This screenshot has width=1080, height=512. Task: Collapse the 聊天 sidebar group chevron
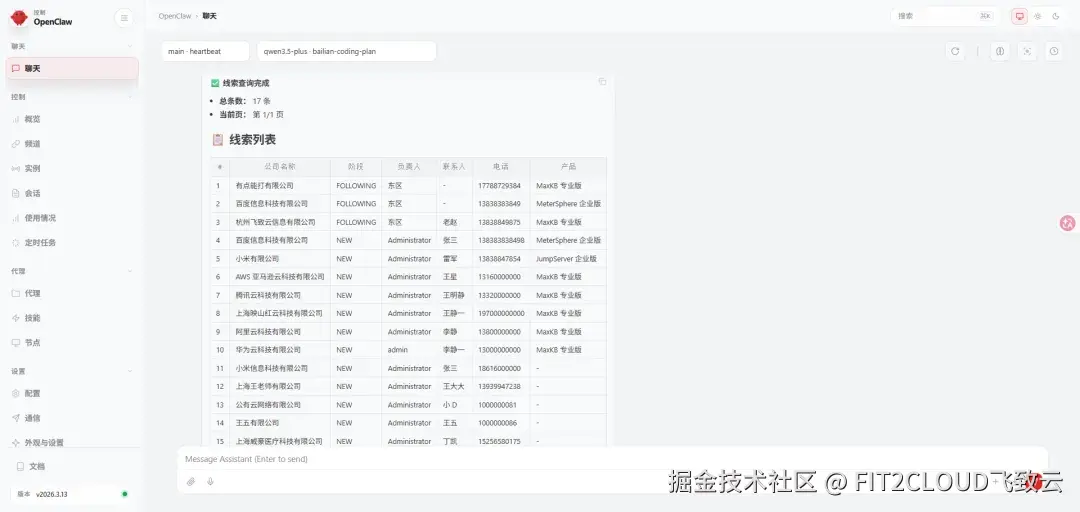click(x=130, y=46)
